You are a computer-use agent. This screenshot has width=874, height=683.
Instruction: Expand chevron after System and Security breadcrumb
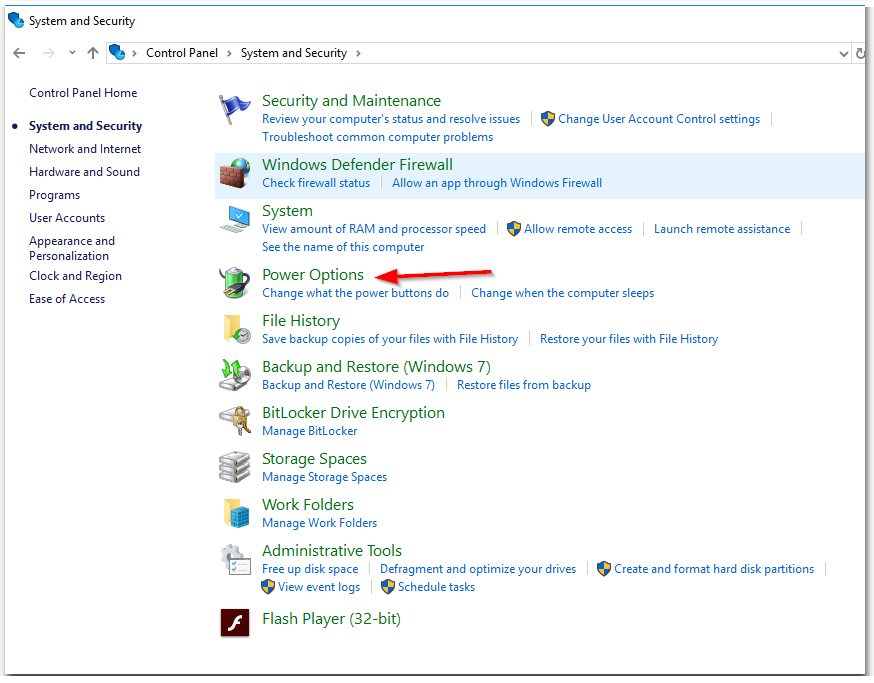358,54
